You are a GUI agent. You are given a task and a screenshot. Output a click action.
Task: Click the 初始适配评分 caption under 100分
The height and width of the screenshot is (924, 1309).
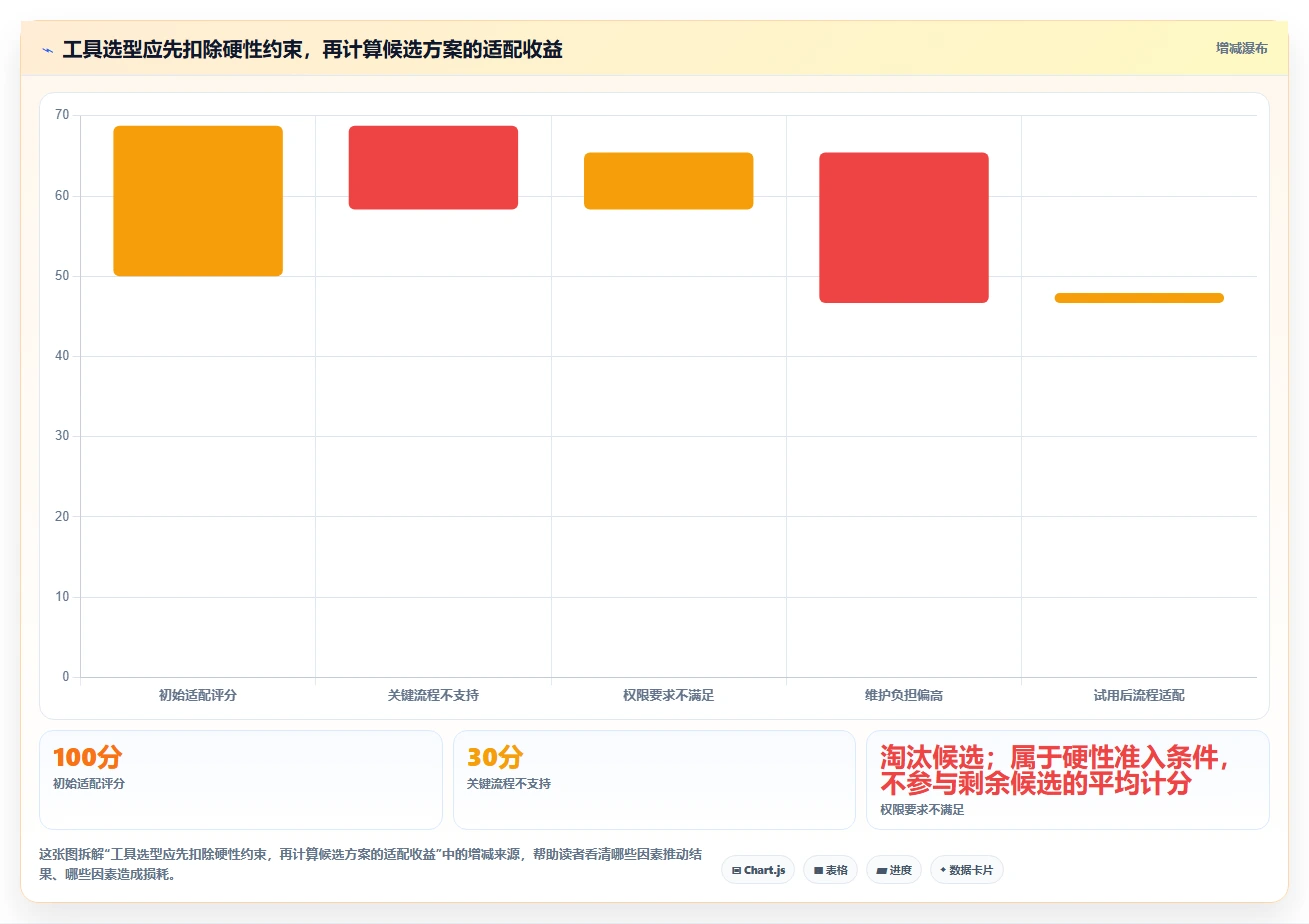89,784
